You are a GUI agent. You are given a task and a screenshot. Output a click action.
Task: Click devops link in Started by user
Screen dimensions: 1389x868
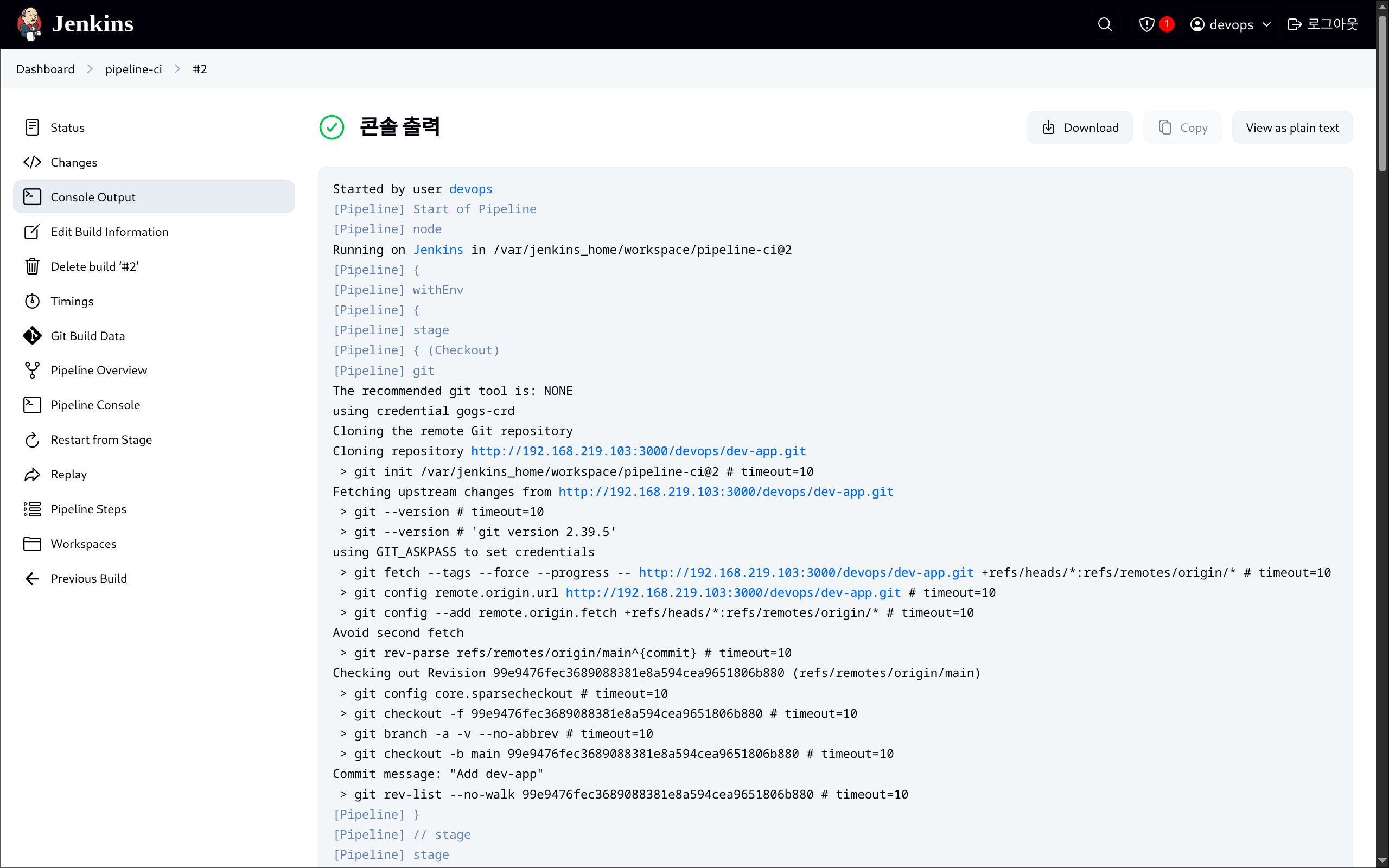click(470, 189)
